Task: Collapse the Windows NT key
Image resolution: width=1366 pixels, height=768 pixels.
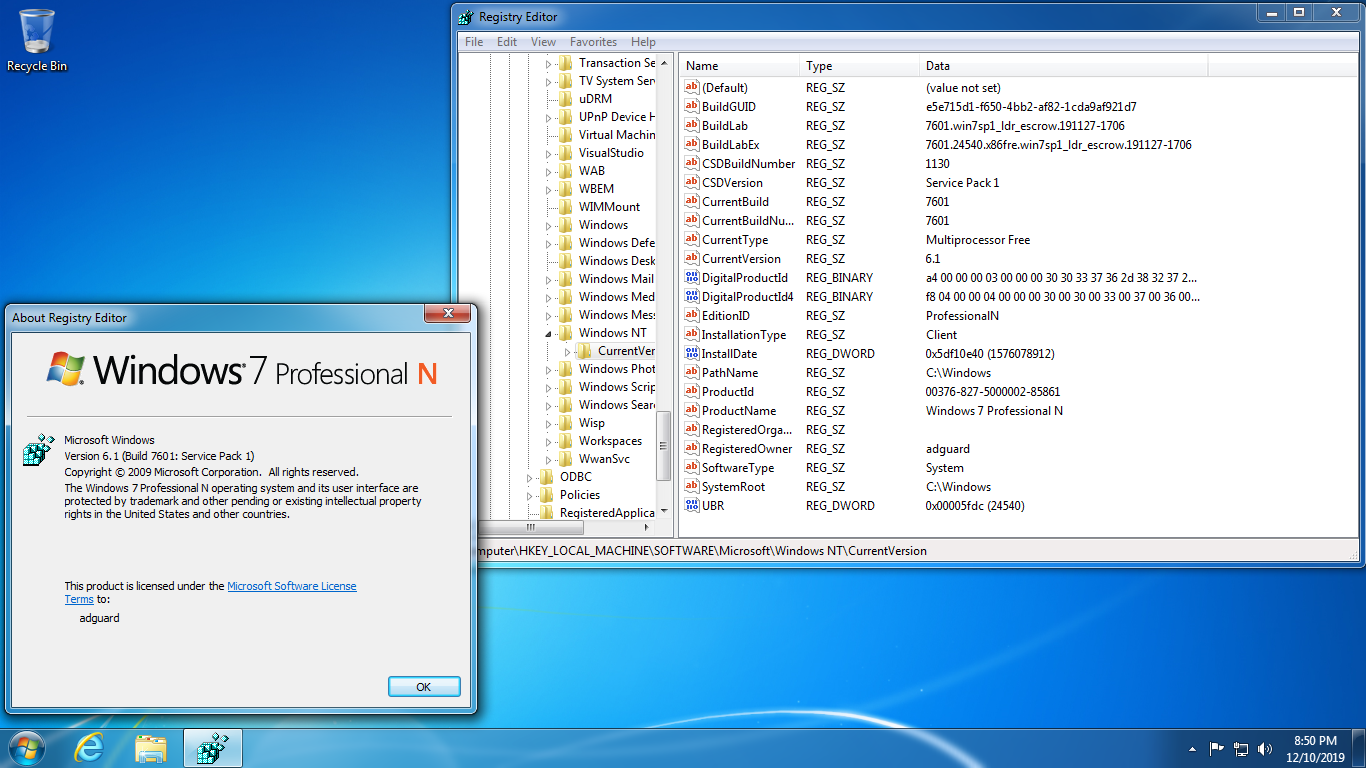Action: tap(549, 333)
